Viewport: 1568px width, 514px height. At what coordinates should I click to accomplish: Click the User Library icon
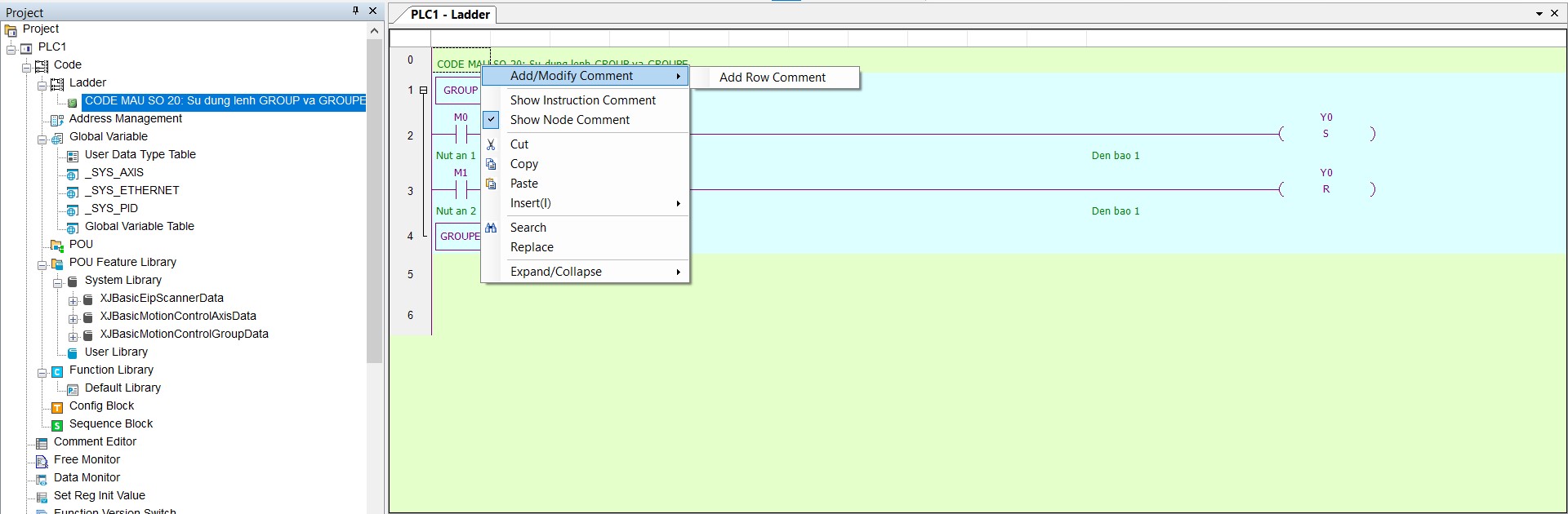[73, 352]
